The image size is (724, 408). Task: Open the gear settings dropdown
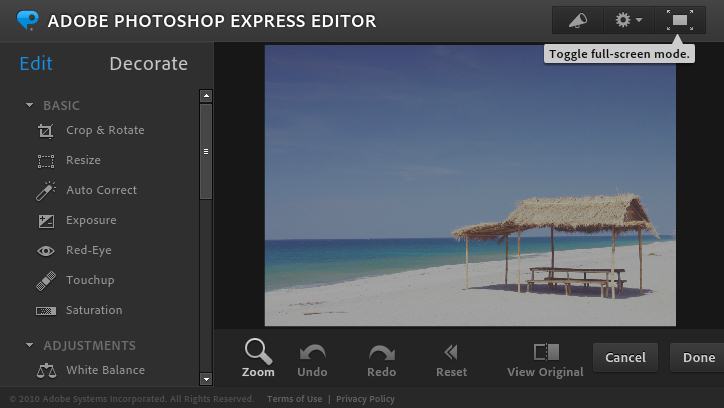point(628,20)
